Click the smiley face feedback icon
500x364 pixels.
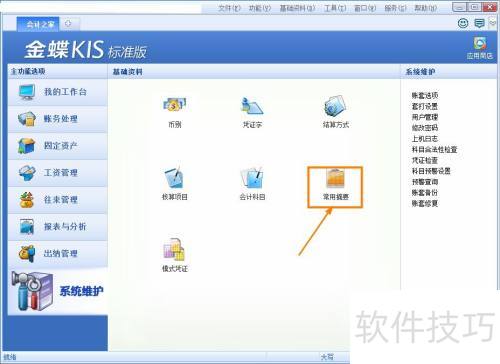(x=463, y=23)
